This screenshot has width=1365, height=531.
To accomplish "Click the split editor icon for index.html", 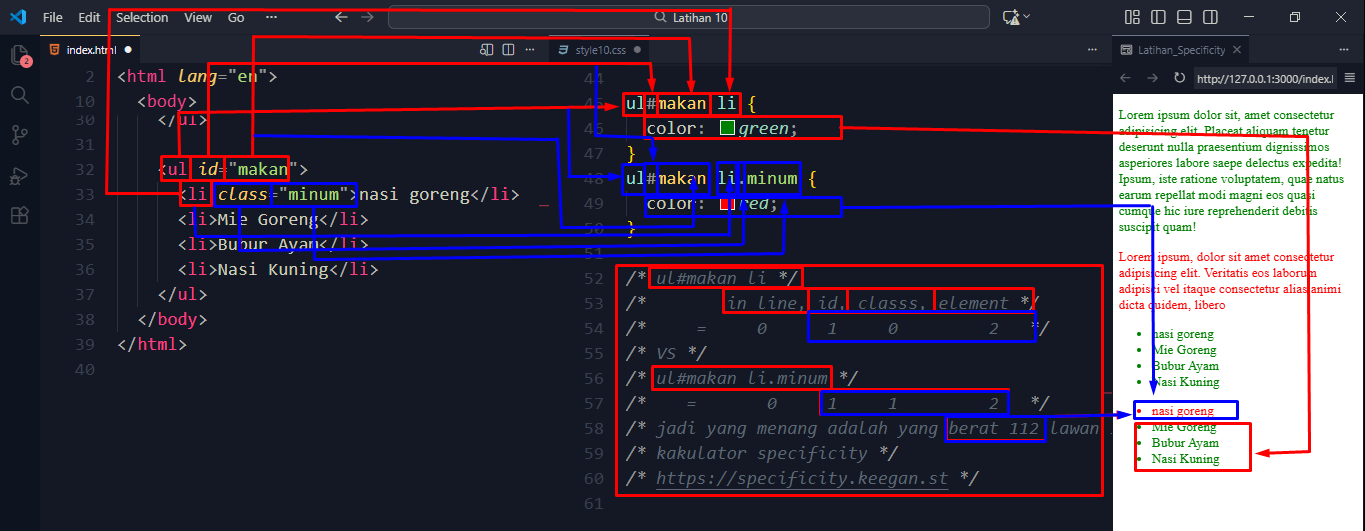I will click(x=508, y=49).
